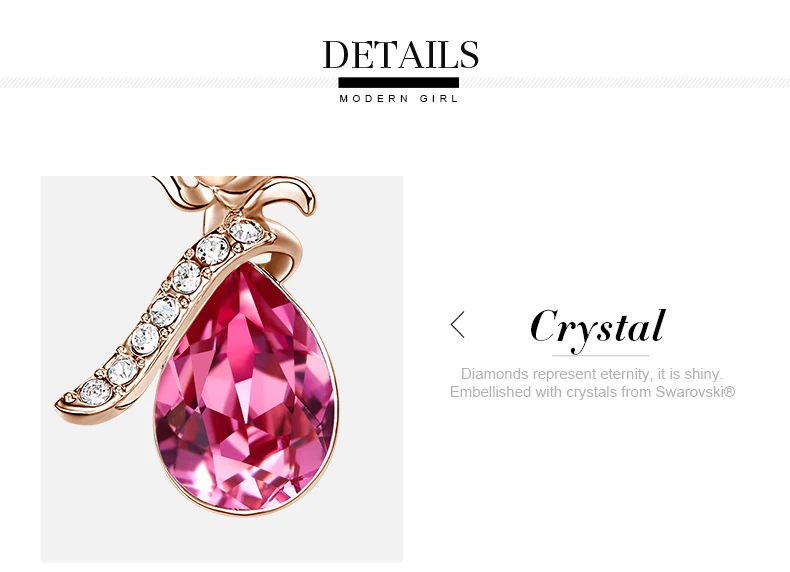Click the DETAILS heading
Screen dimensions: 790x572
point(401,54)
